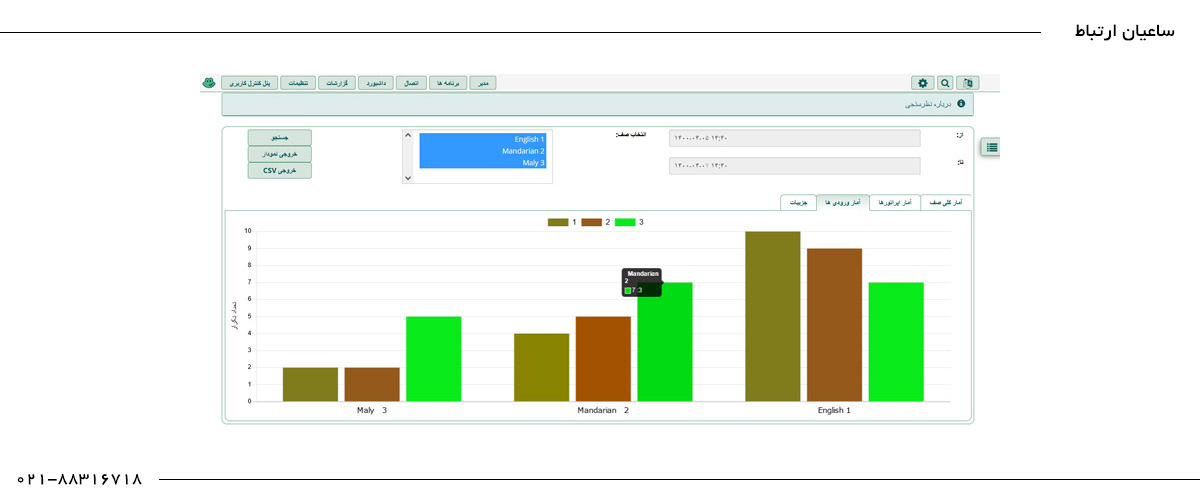Click the magnifier search icon

[x=945, y=83]
